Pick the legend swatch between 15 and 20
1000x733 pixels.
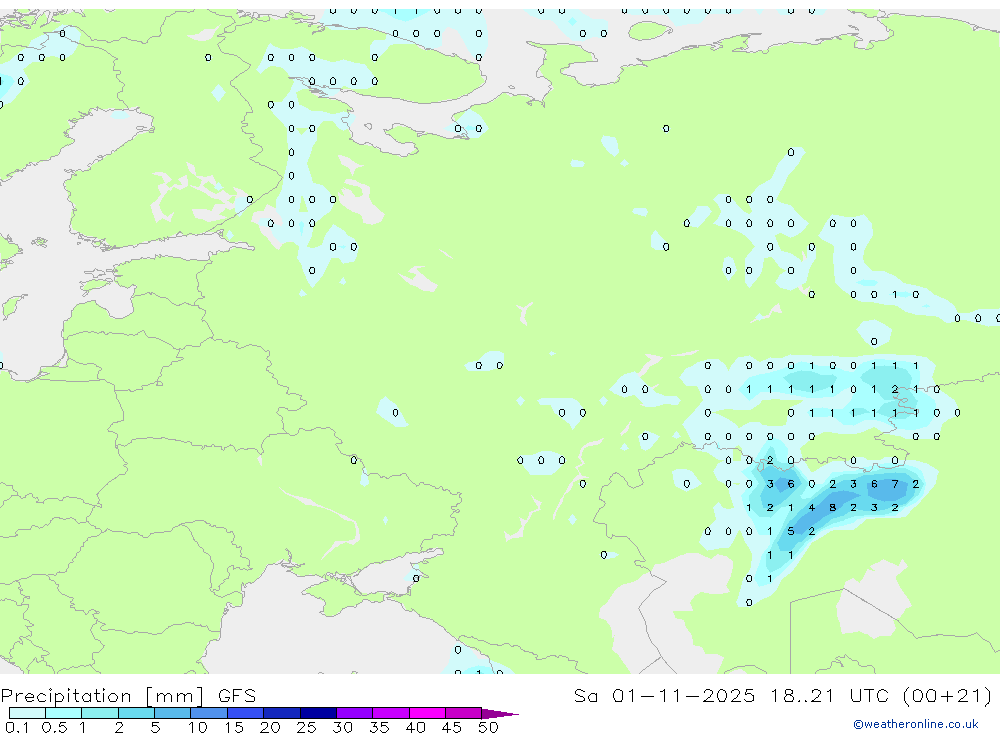(246, 713)
